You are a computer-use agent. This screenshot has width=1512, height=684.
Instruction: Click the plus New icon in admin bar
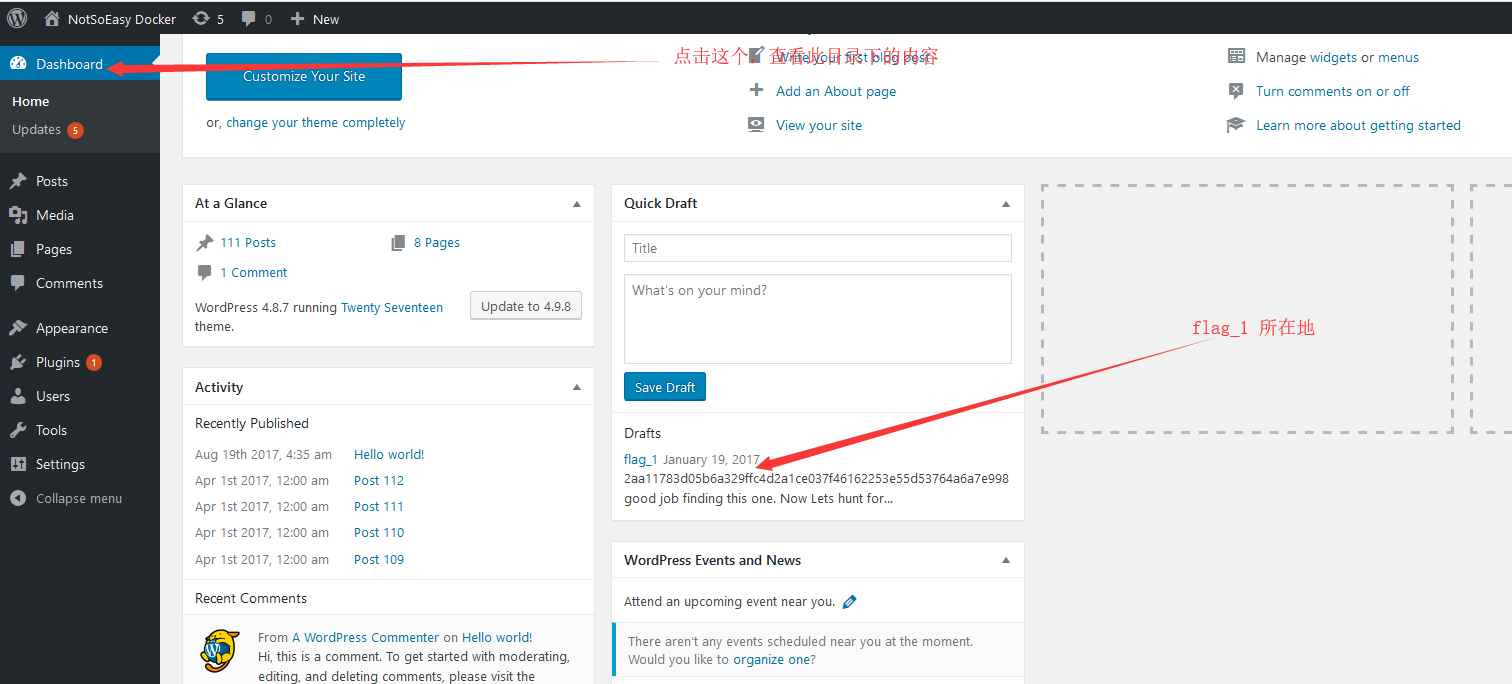point(297,18)
